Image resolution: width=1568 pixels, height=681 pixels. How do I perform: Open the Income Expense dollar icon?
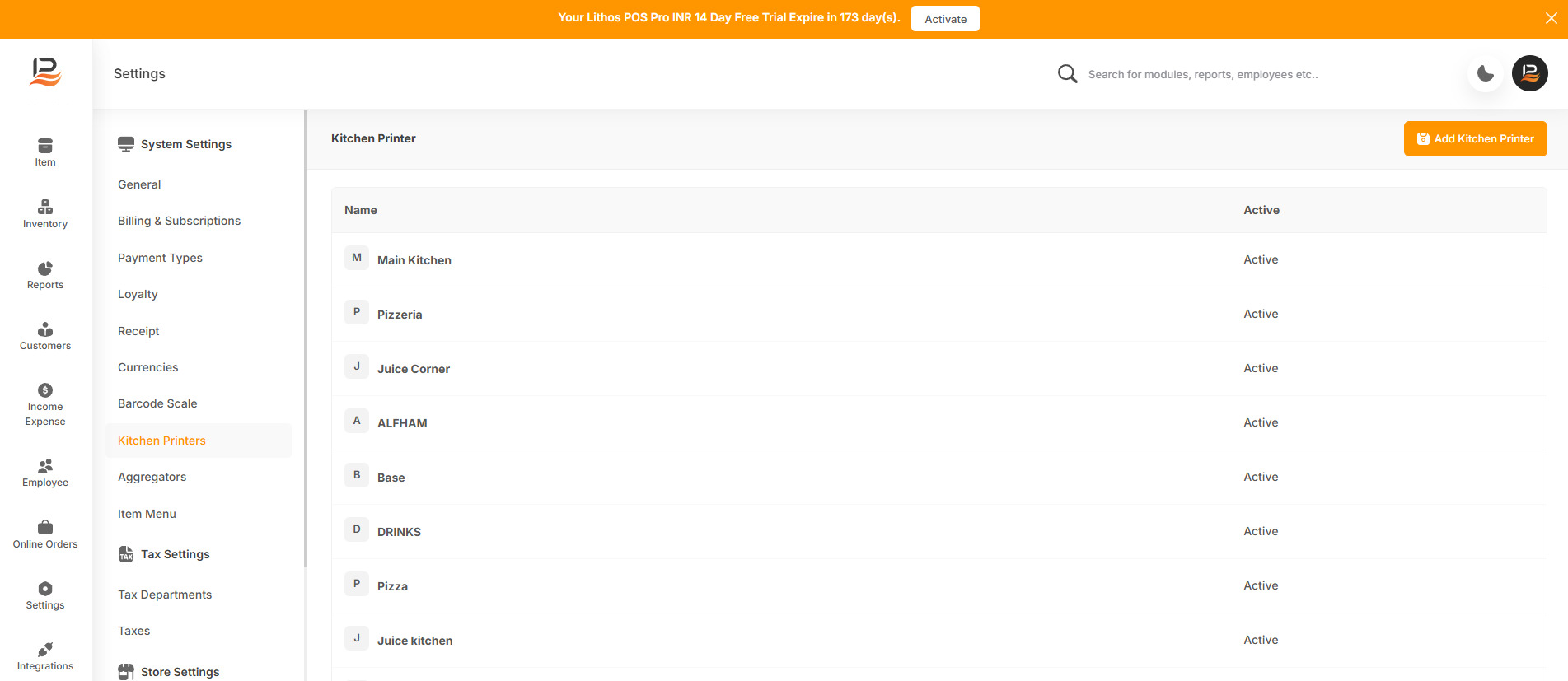45,390
